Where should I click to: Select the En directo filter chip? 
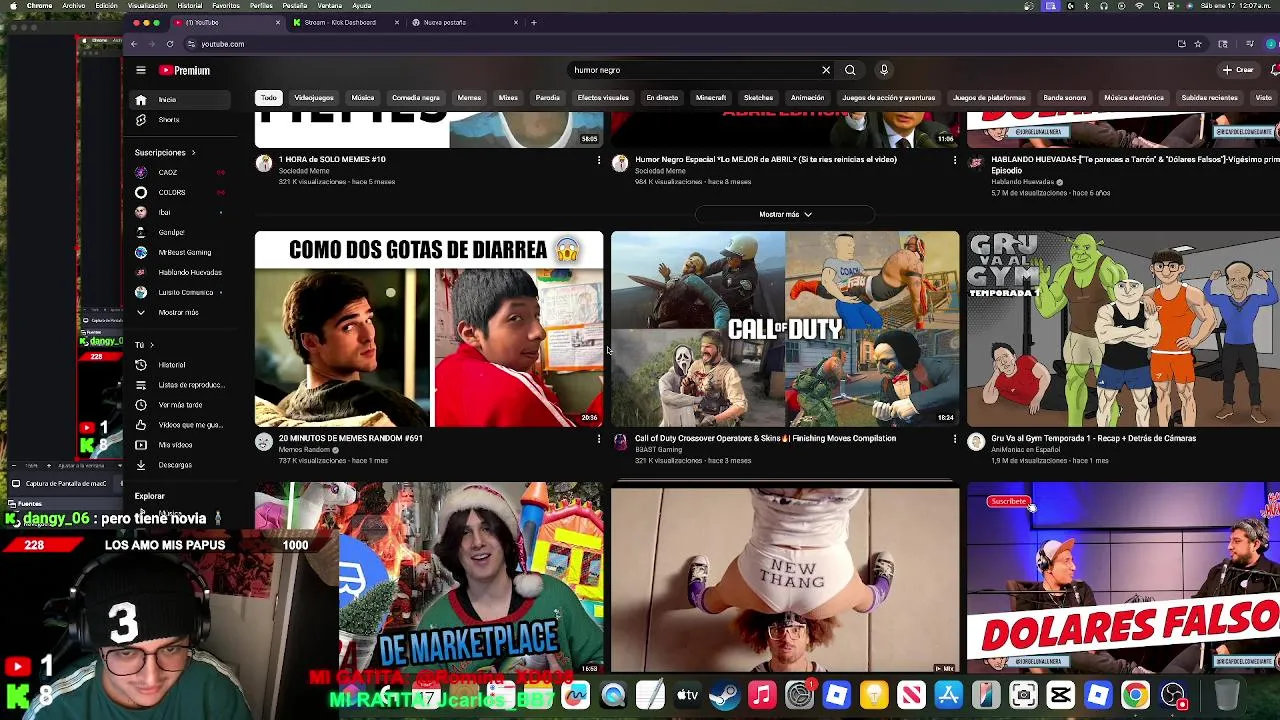point(662,98)
